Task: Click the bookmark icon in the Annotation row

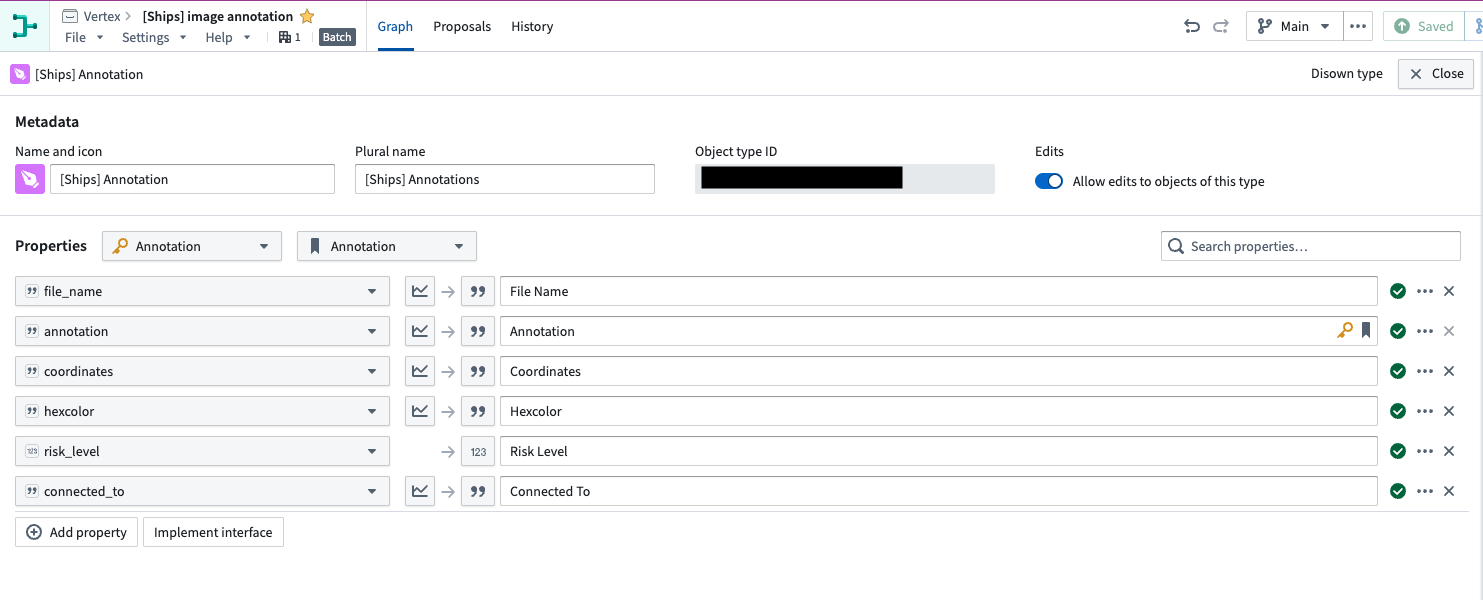Action: click(1366, 331)
